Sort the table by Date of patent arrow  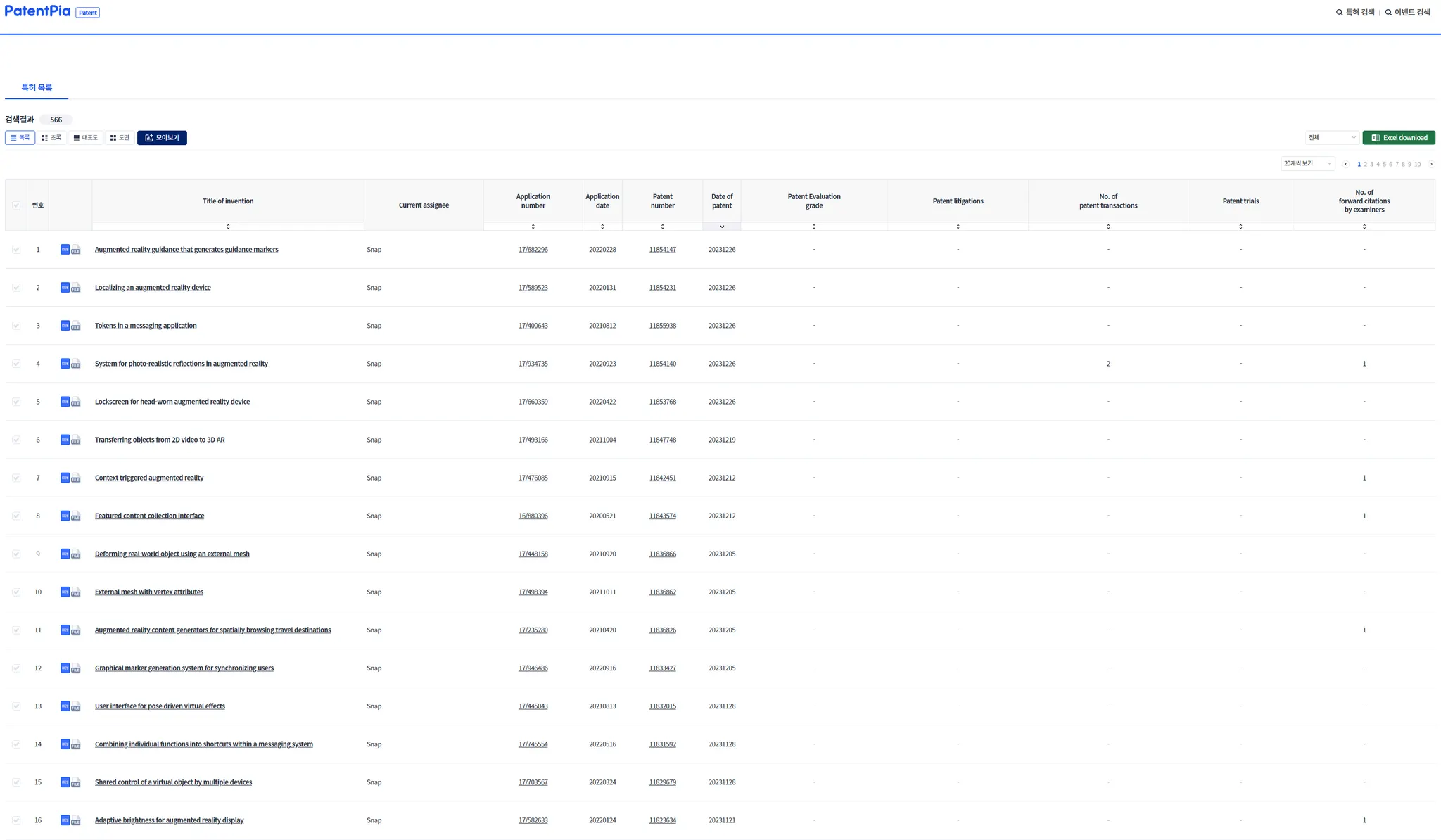click(x=722, y=227)
